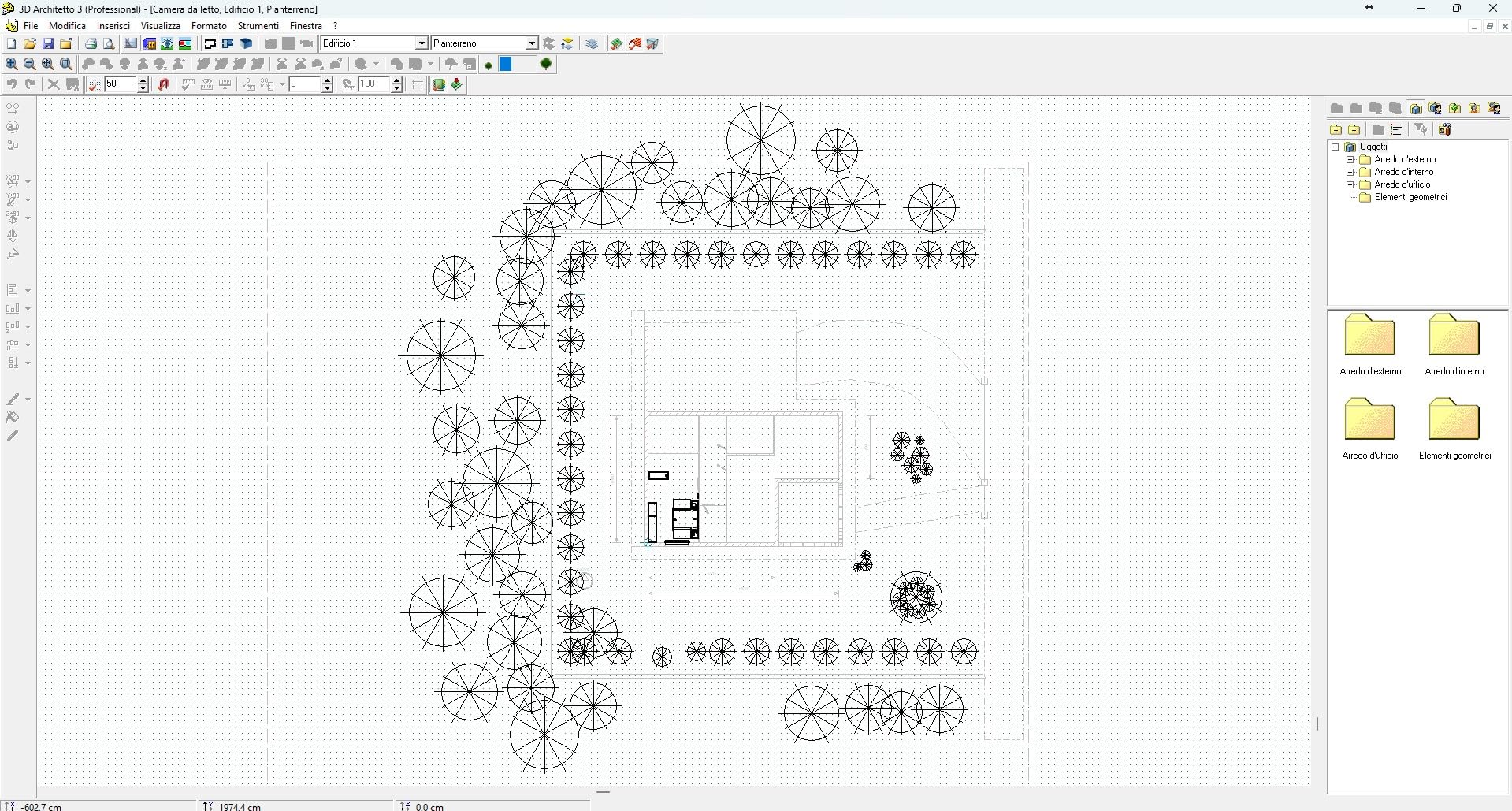Screen dimensions: 1512x811
Task: Expand the Arredo d'esterno tree node
Action: coord(1350,159)
